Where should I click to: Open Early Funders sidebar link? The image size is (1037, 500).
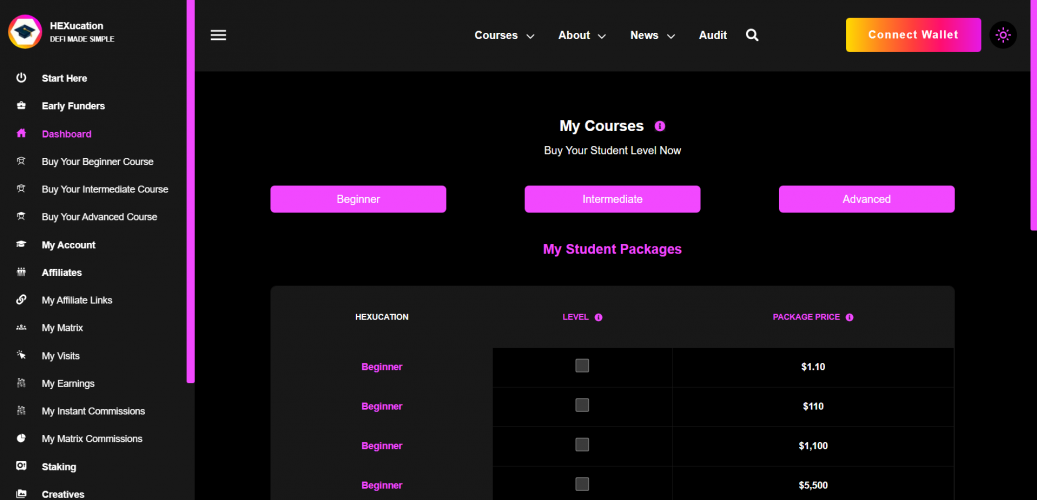point(73,106)
